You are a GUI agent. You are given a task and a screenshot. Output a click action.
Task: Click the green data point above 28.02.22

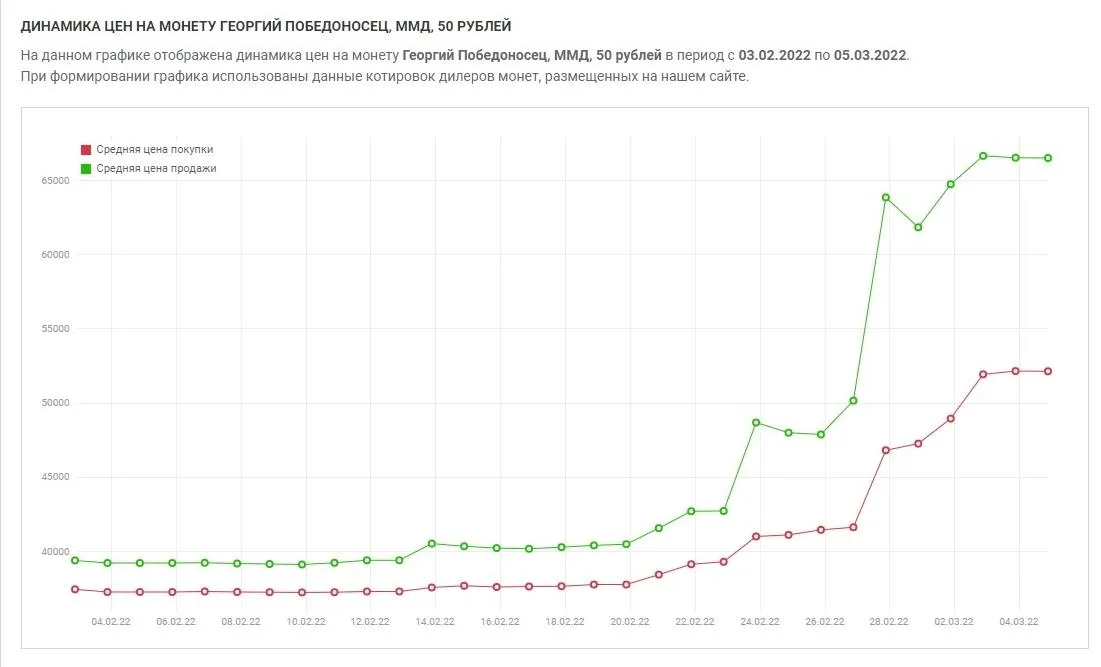coord(886,197)
